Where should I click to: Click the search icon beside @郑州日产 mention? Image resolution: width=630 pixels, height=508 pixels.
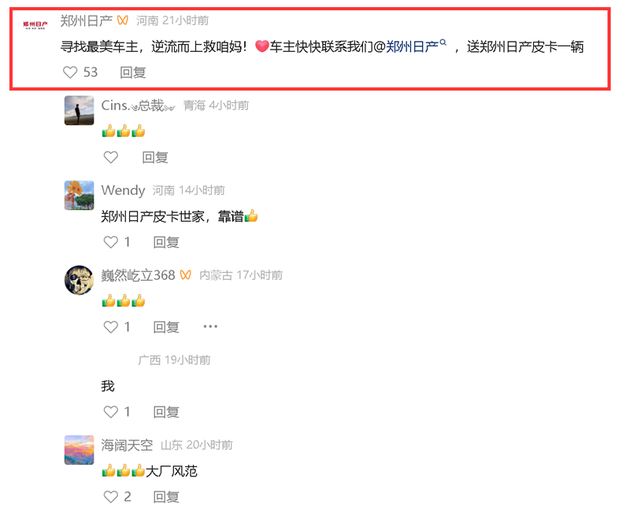443,42
